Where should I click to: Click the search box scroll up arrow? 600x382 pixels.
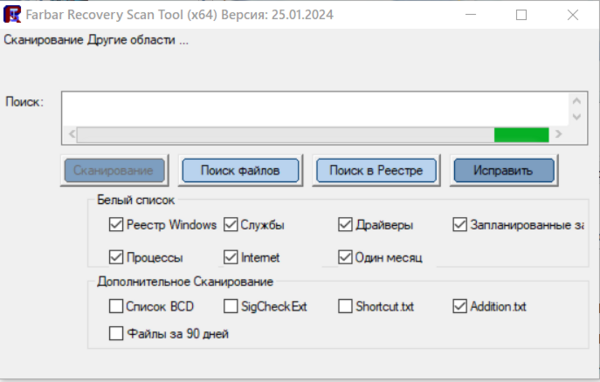tap(577, 101)
